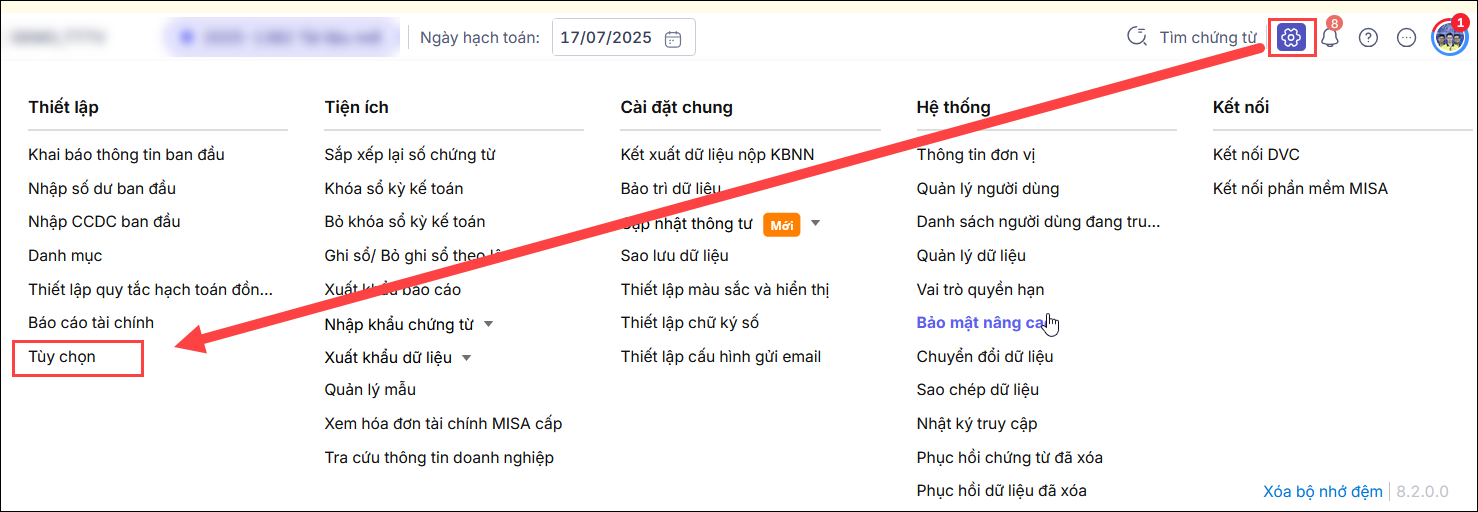Click the Mới badge
Screen dimensions: 1478x512
(x=782, y=225)
